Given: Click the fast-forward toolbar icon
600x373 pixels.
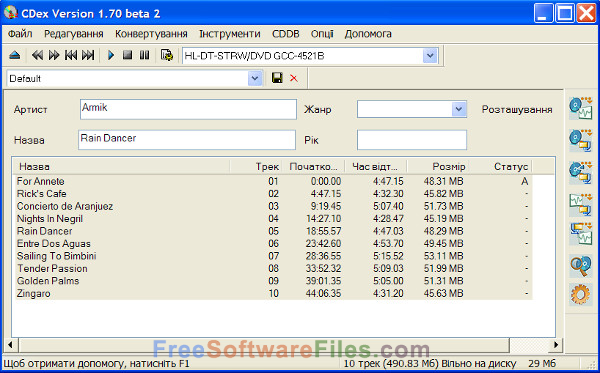Looking at the screenshot, I should click(54, 55).
